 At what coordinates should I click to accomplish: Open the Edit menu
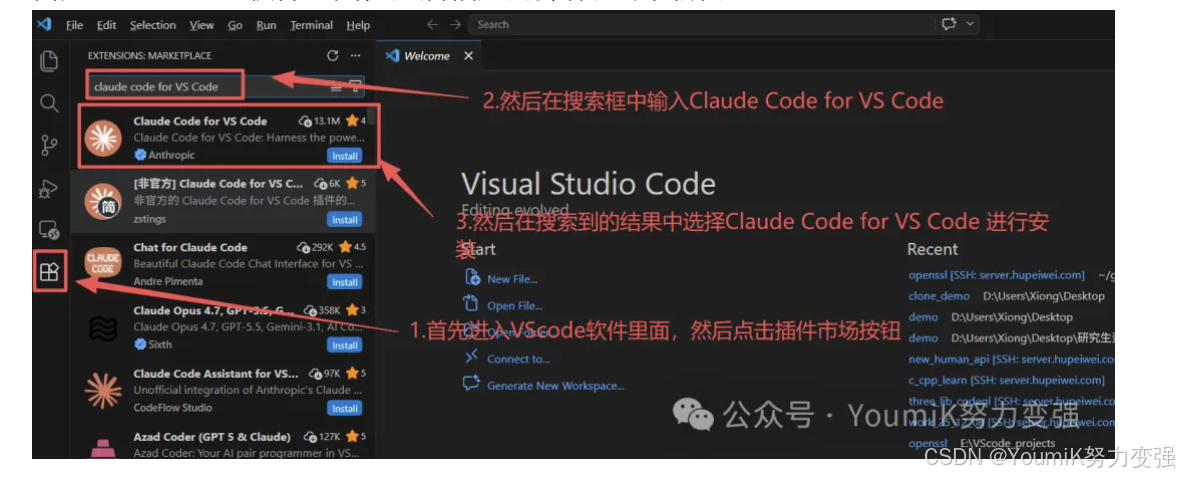coord(107,25)
